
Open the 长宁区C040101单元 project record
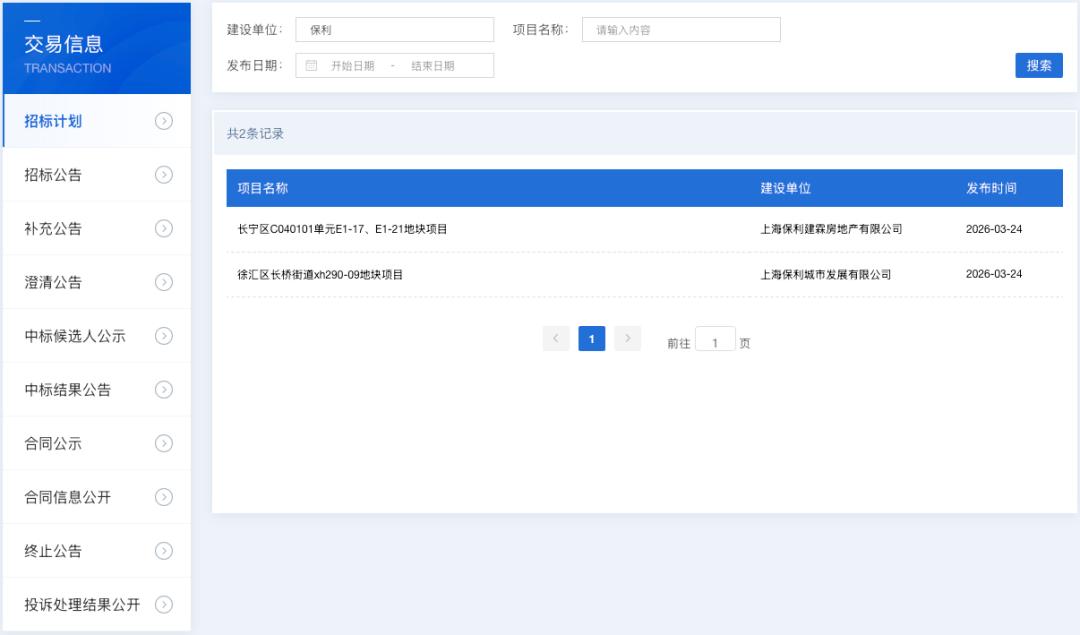[x=342, y=229]
